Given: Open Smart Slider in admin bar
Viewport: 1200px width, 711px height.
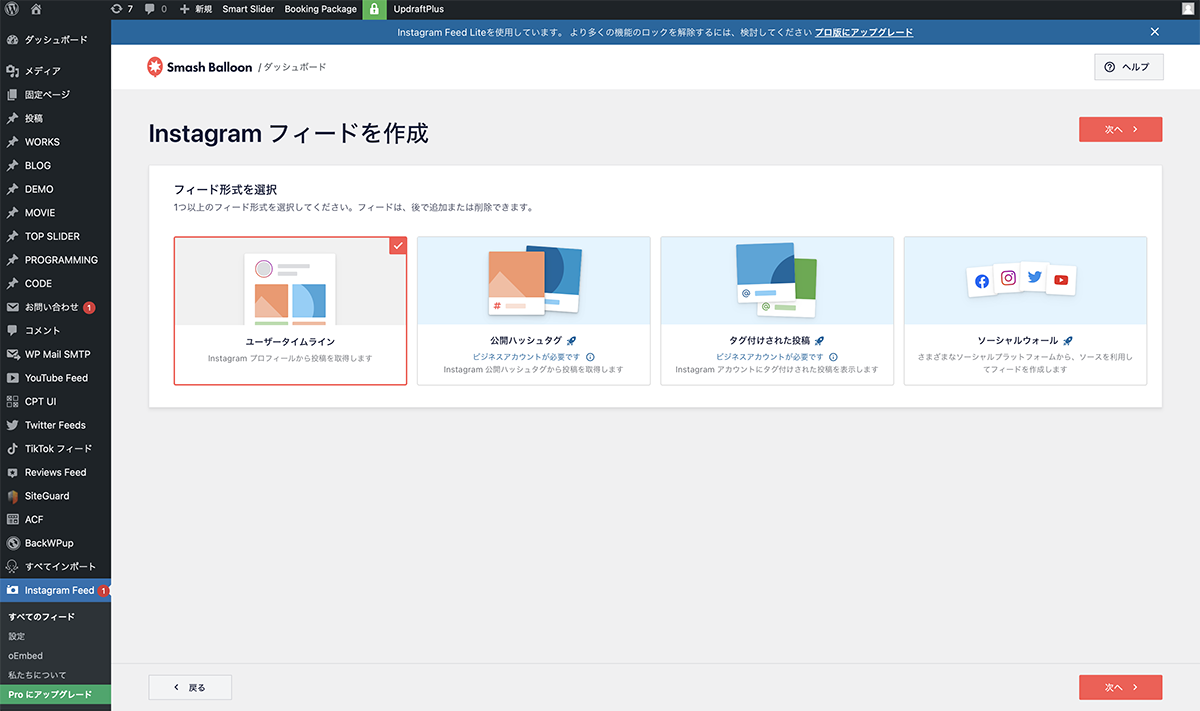Looking at the screenshot, I should [x=248, y=9].
